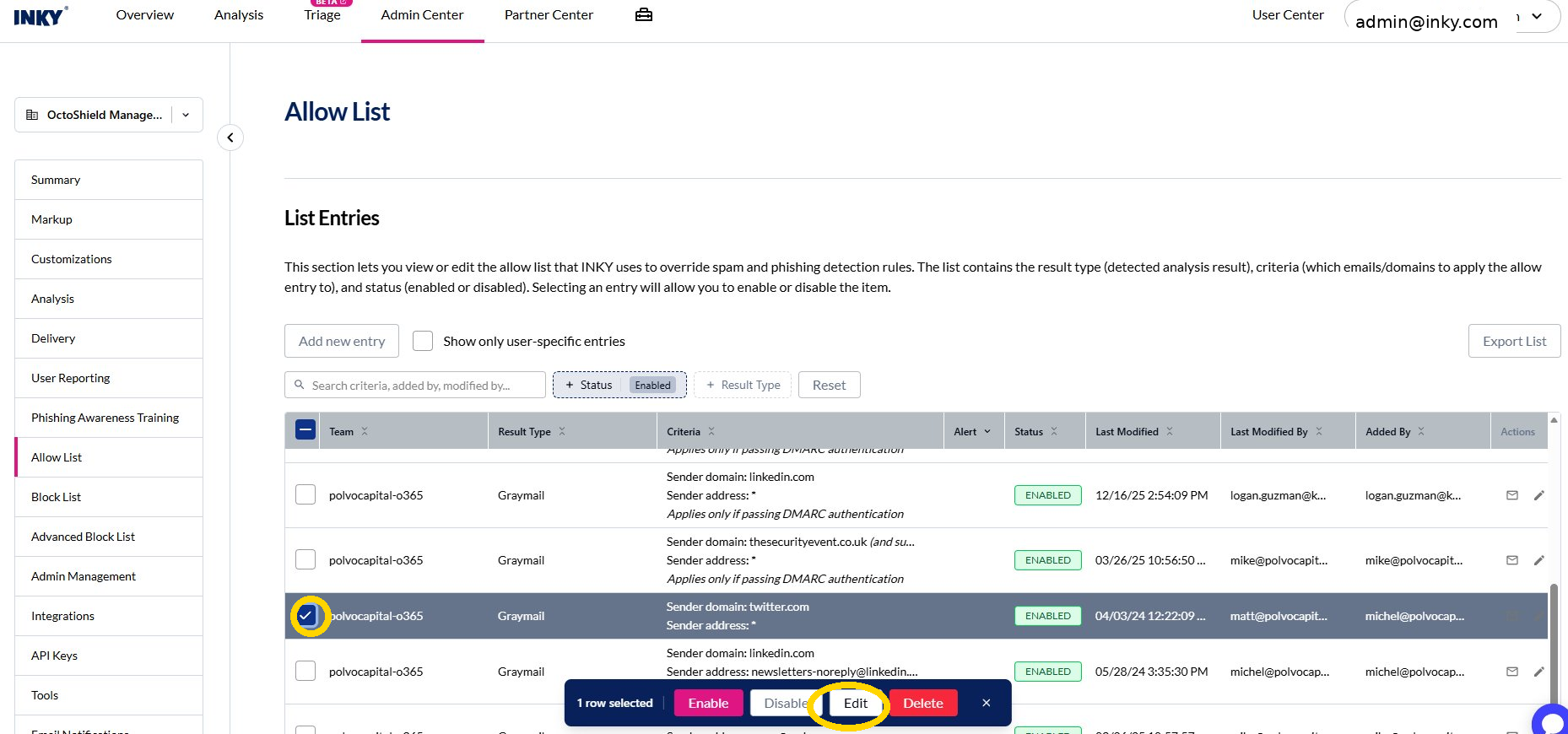Click the envelope icon for thesecurityevent.co.uk entry
This screenshot has height=734, width=1568.
point(1512,560)
